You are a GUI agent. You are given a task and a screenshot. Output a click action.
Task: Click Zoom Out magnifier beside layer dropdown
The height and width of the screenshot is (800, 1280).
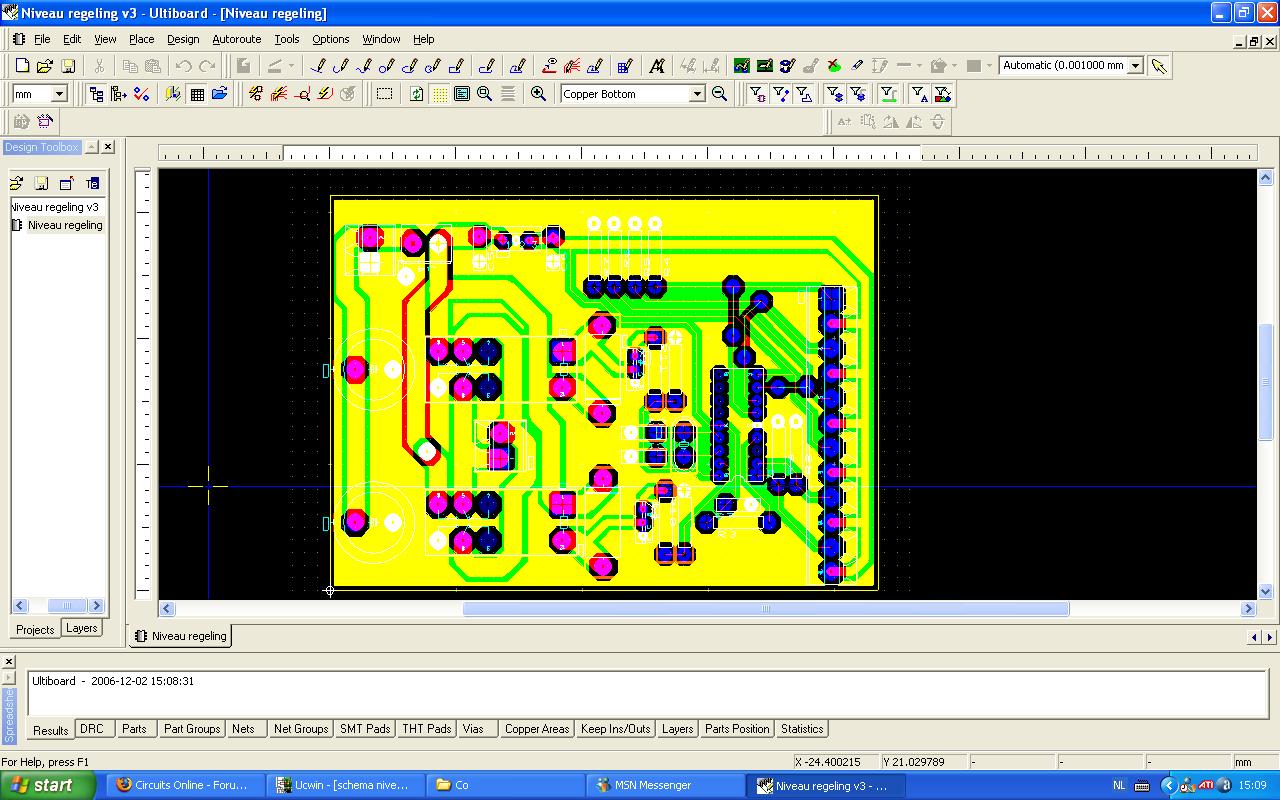coord(719,94)
